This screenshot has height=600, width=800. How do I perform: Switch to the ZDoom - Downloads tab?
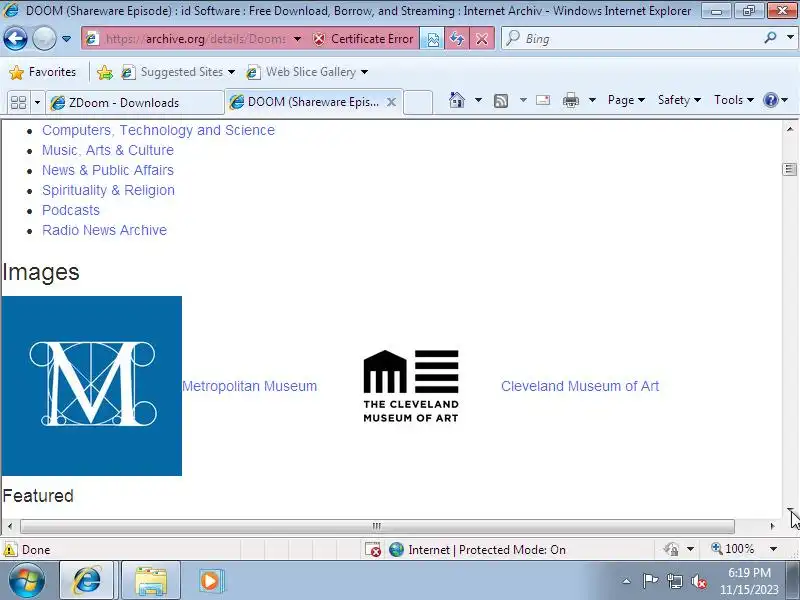tap(135, 103)
